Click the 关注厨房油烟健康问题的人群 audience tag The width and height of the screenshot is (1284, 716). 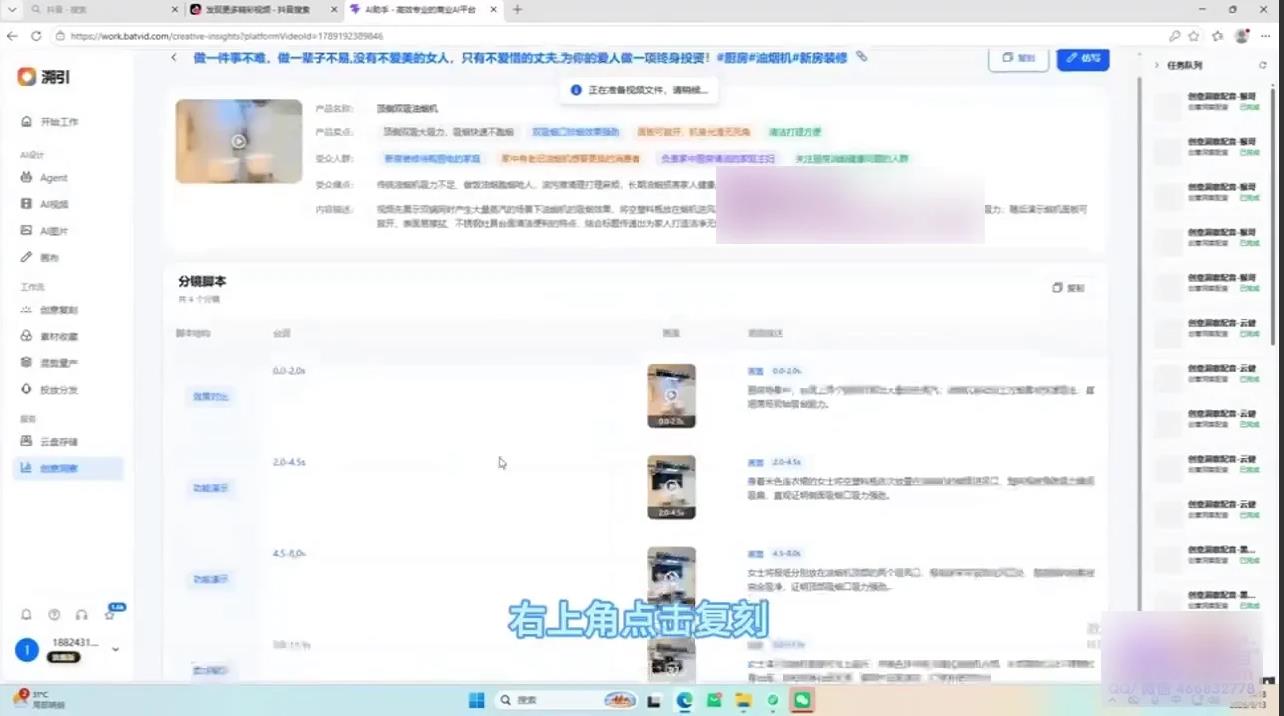coord(851,158)
